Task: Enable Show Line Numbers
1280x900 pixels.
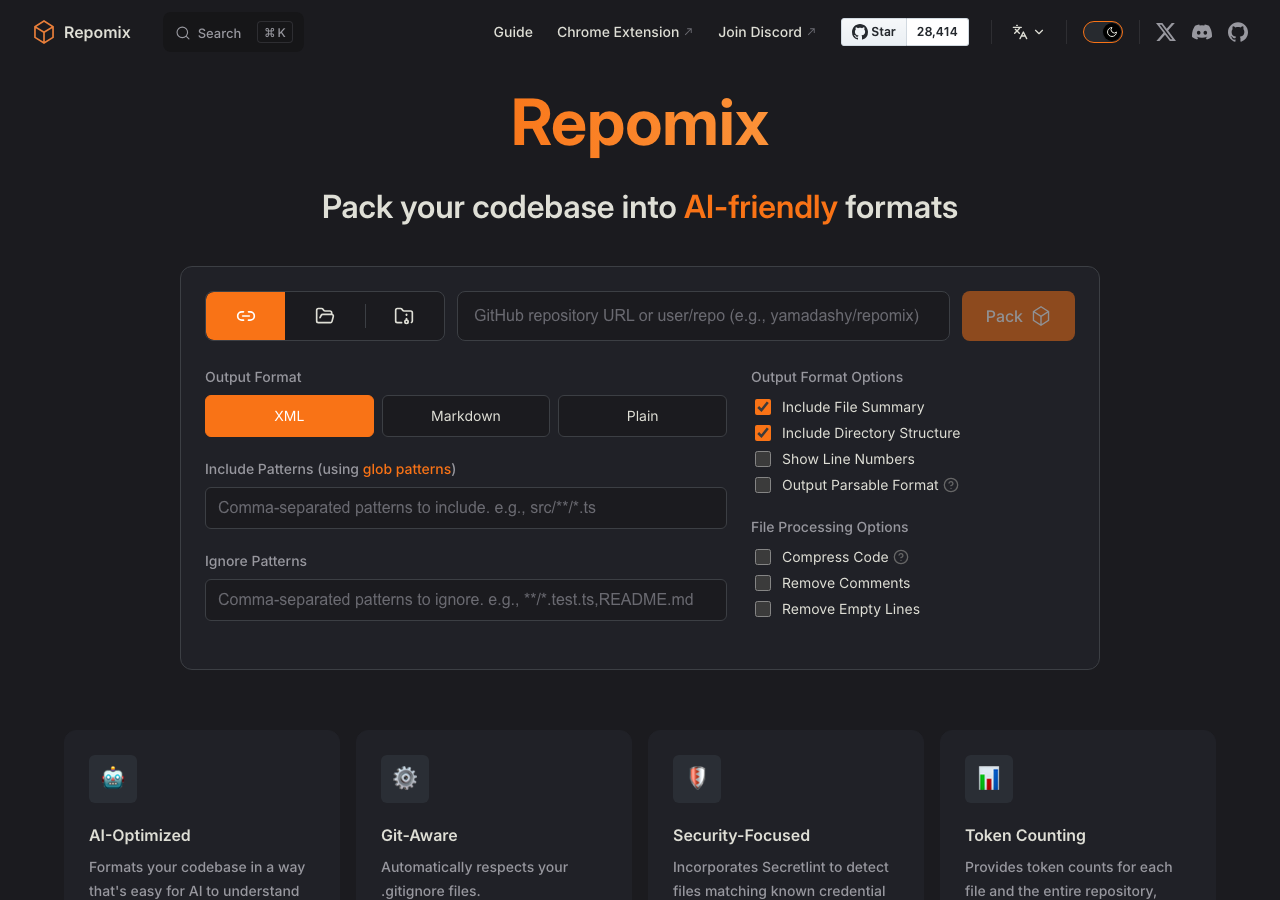Action: click(763, 459)
